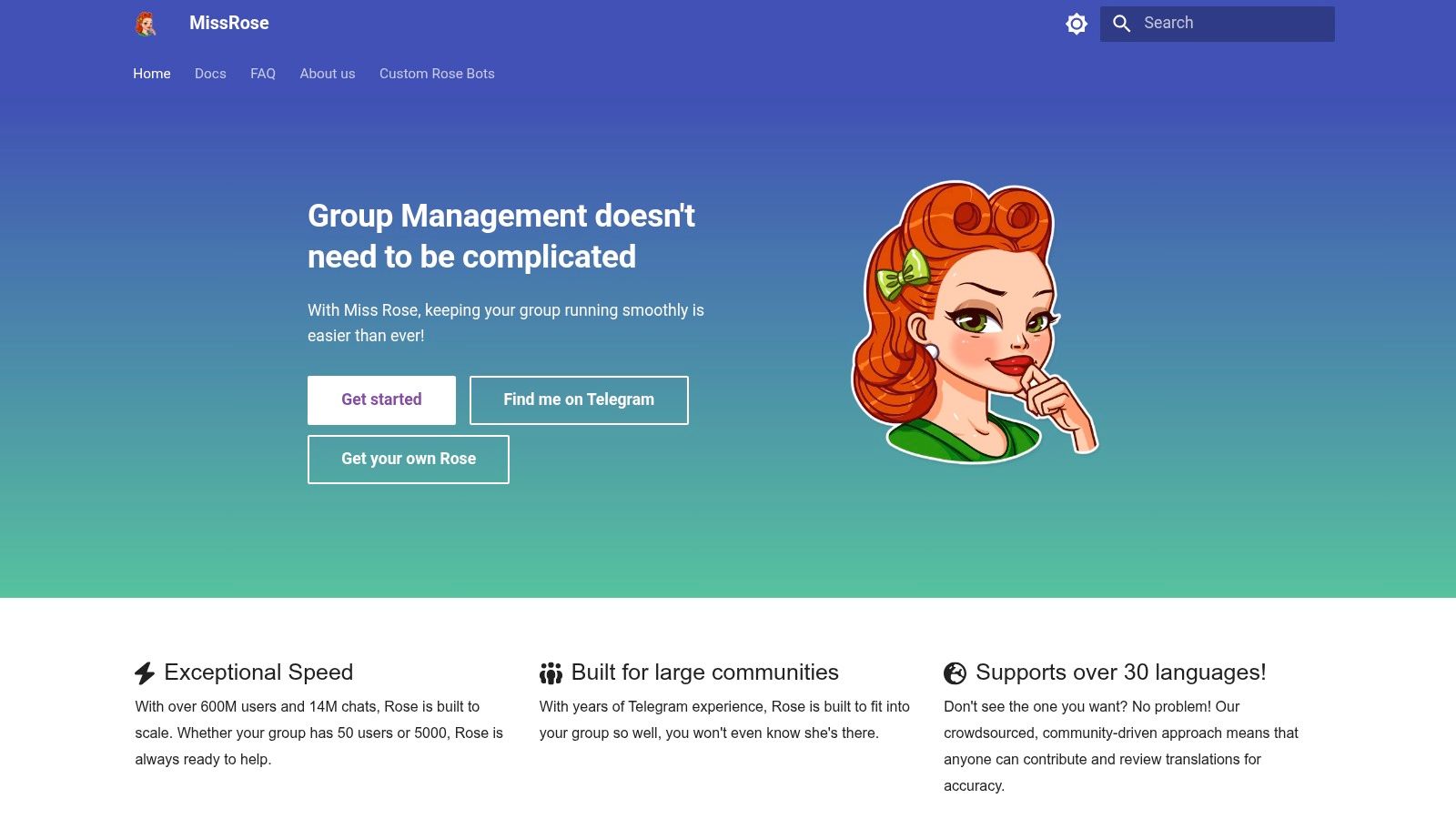The image size is (1456, 819).
Task: Click Get your own Rose button
Action: 409,460
